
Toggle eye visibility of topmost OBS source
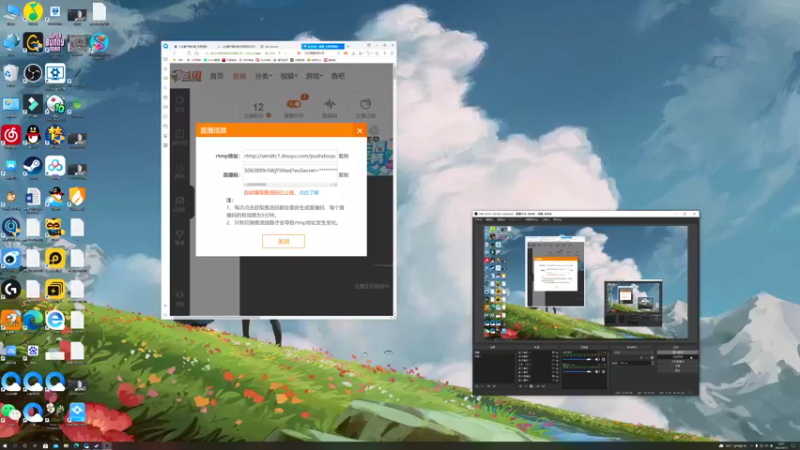point(553,353)
